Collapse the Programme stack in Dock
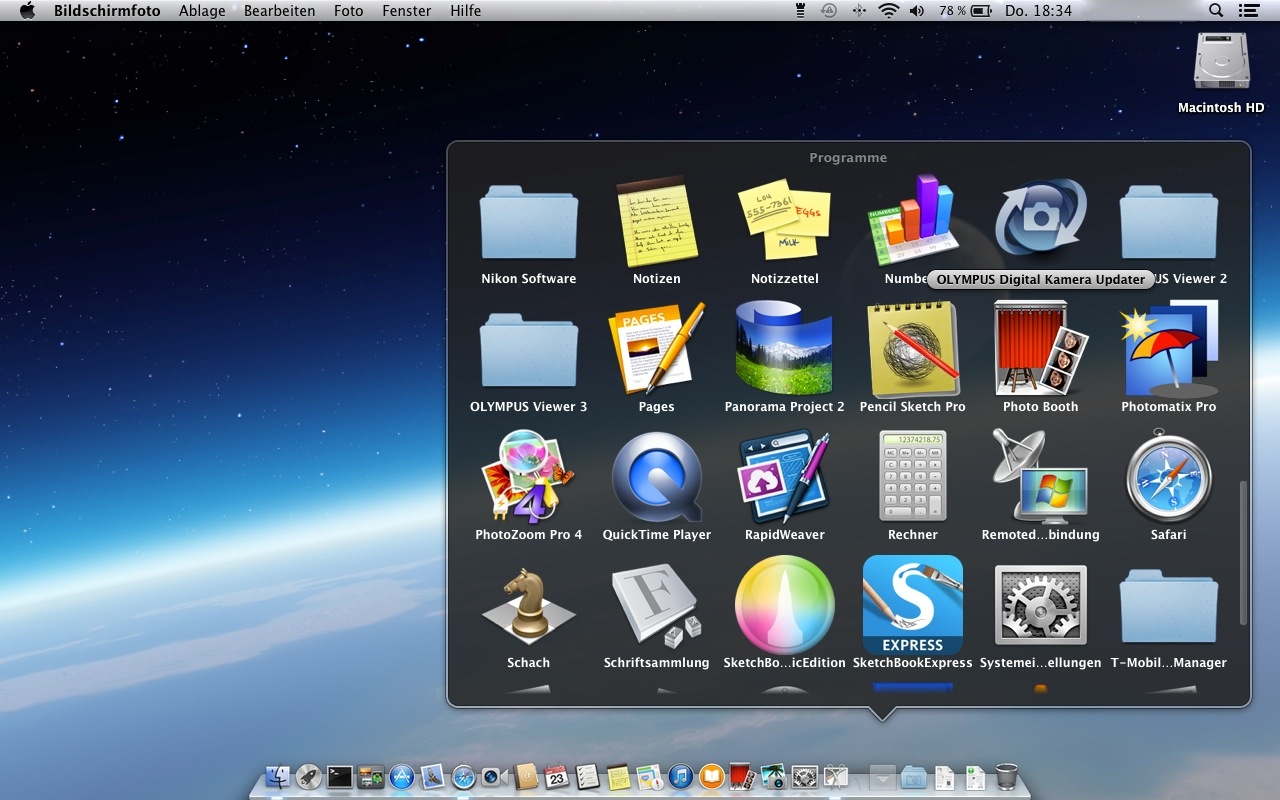 [882, 777]
